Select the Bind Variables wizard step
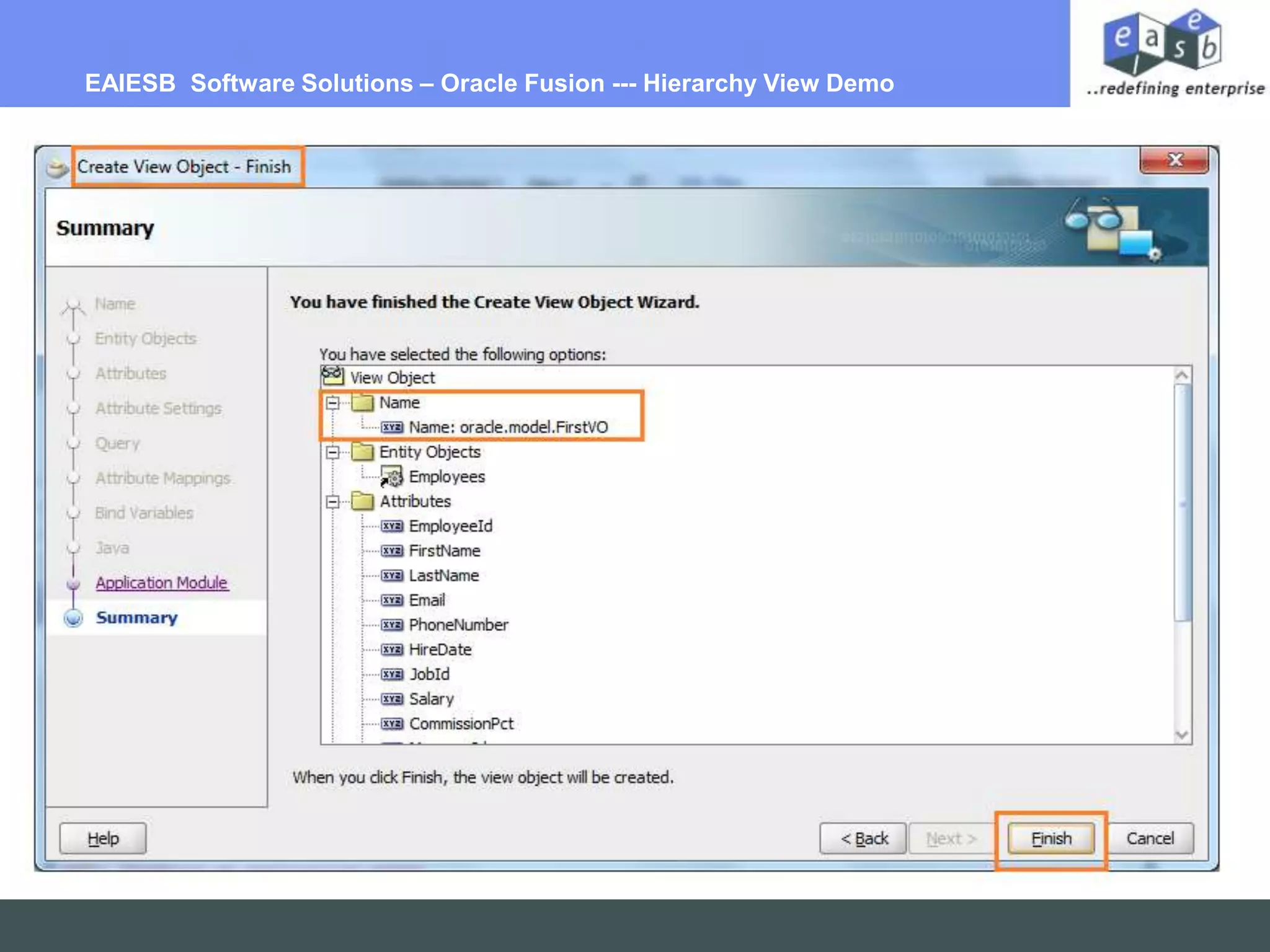 [144, 513]
